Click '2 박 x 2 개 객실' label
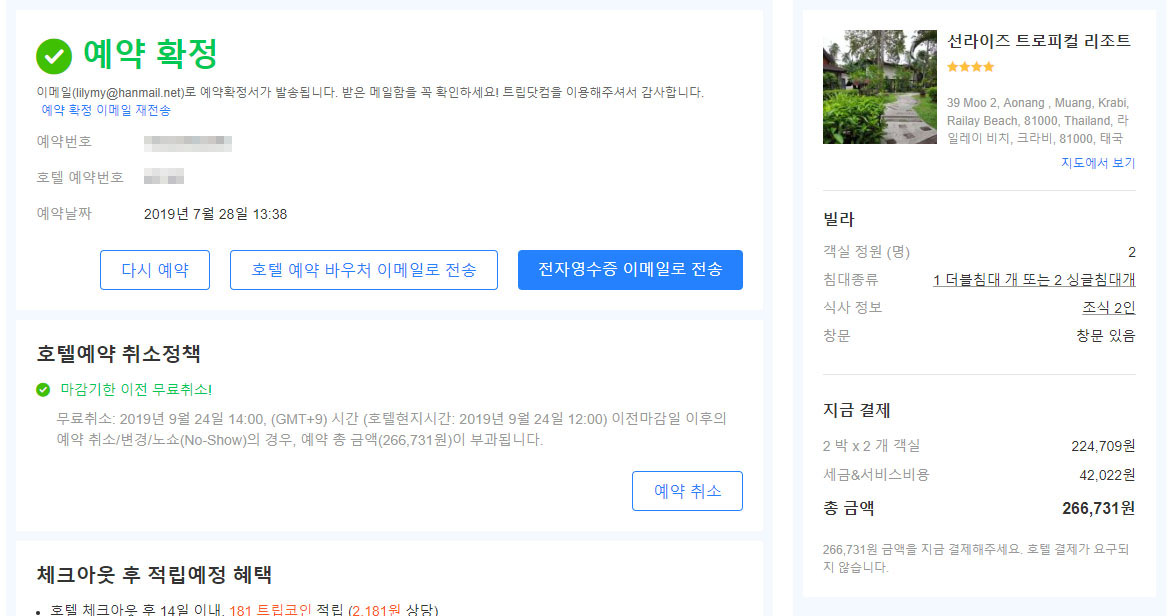Screen dimensions: 1172x616 (872, 446)
